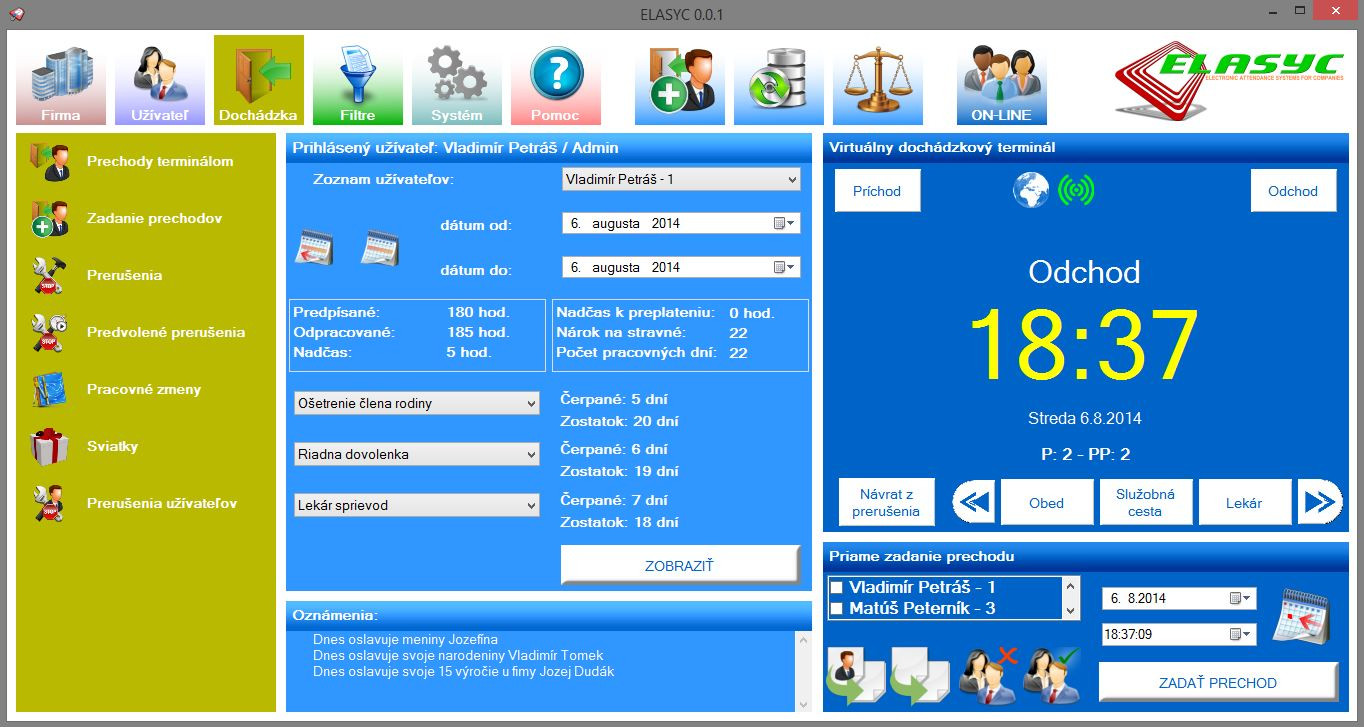Open the dátum do calendar picker

pos(785,268)
